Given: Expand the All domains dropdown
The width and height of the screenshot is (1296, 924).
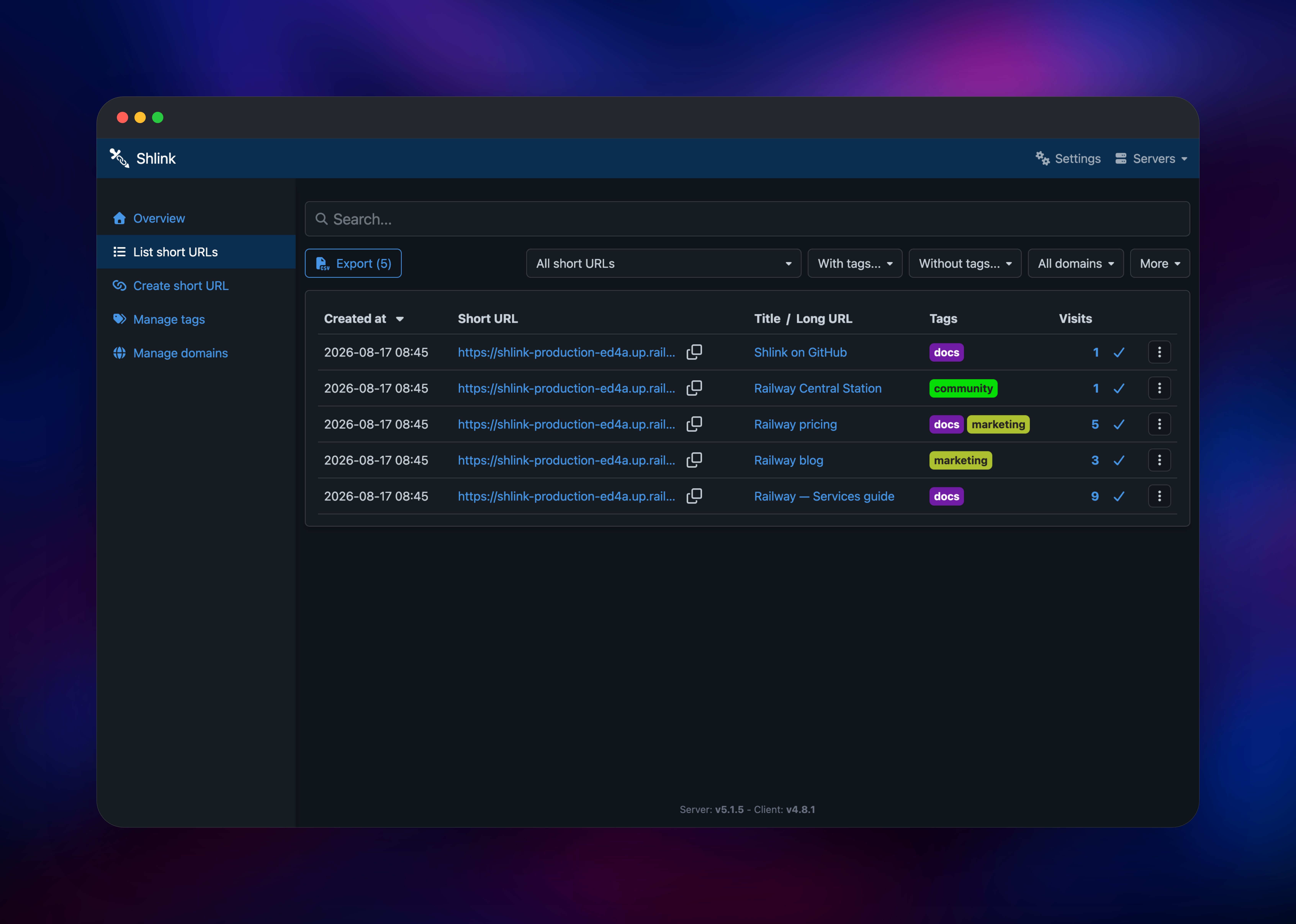Looking at the screenshot, I should coord(1076,263).
